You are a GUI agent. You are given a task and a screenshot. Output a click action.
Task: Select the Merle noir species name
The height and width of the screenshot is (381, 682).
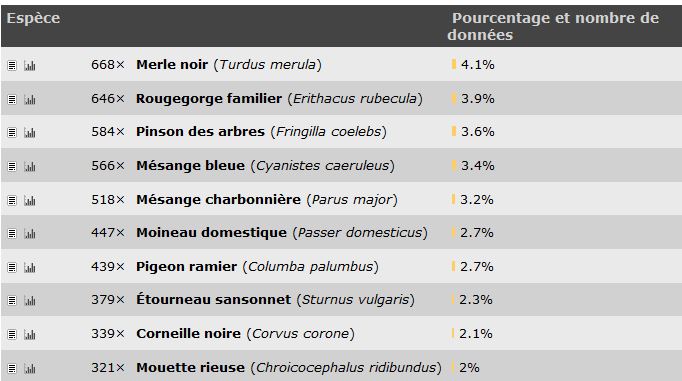172,64
